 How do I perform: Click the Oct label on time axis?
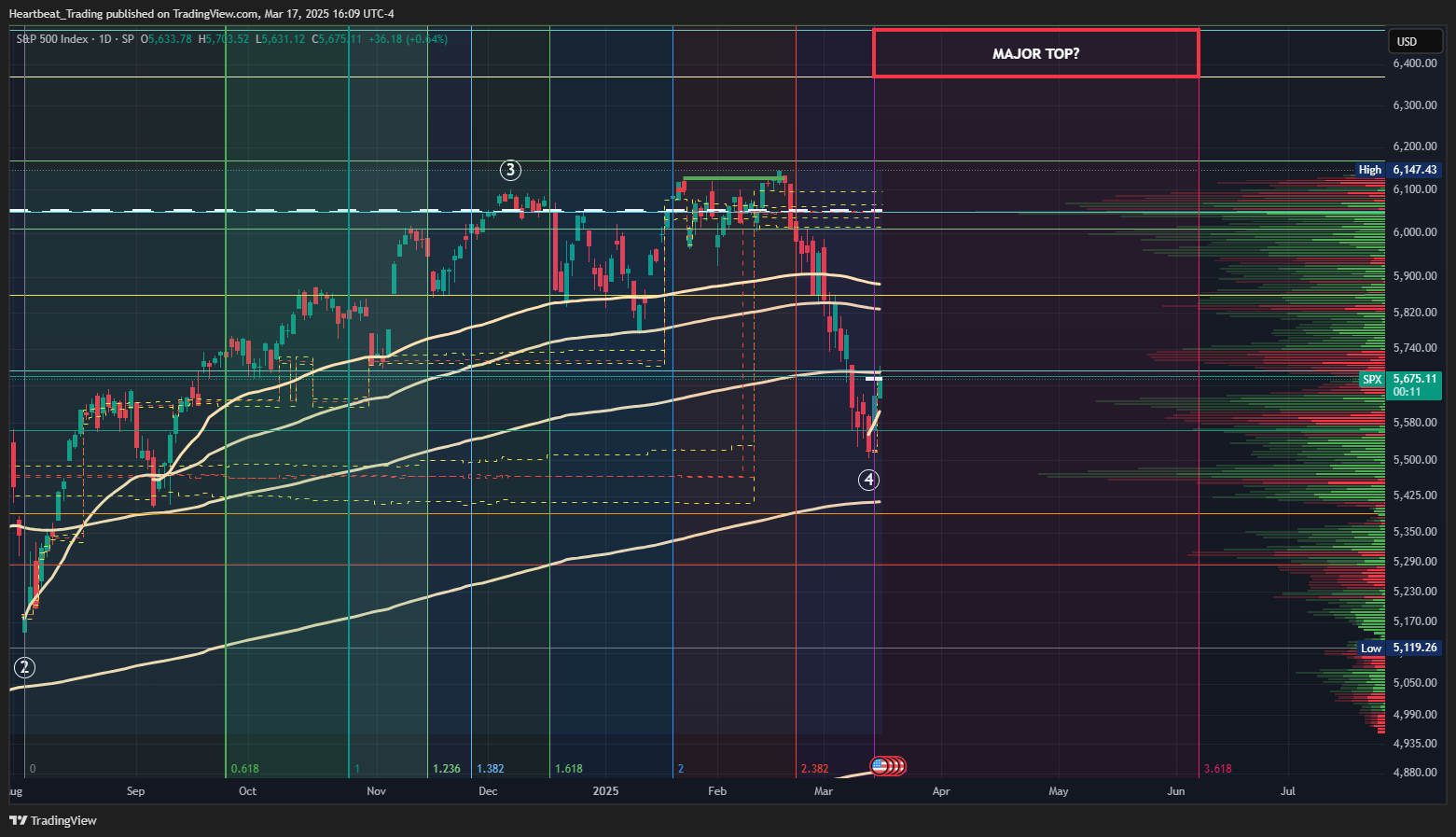tap(247, 791)
